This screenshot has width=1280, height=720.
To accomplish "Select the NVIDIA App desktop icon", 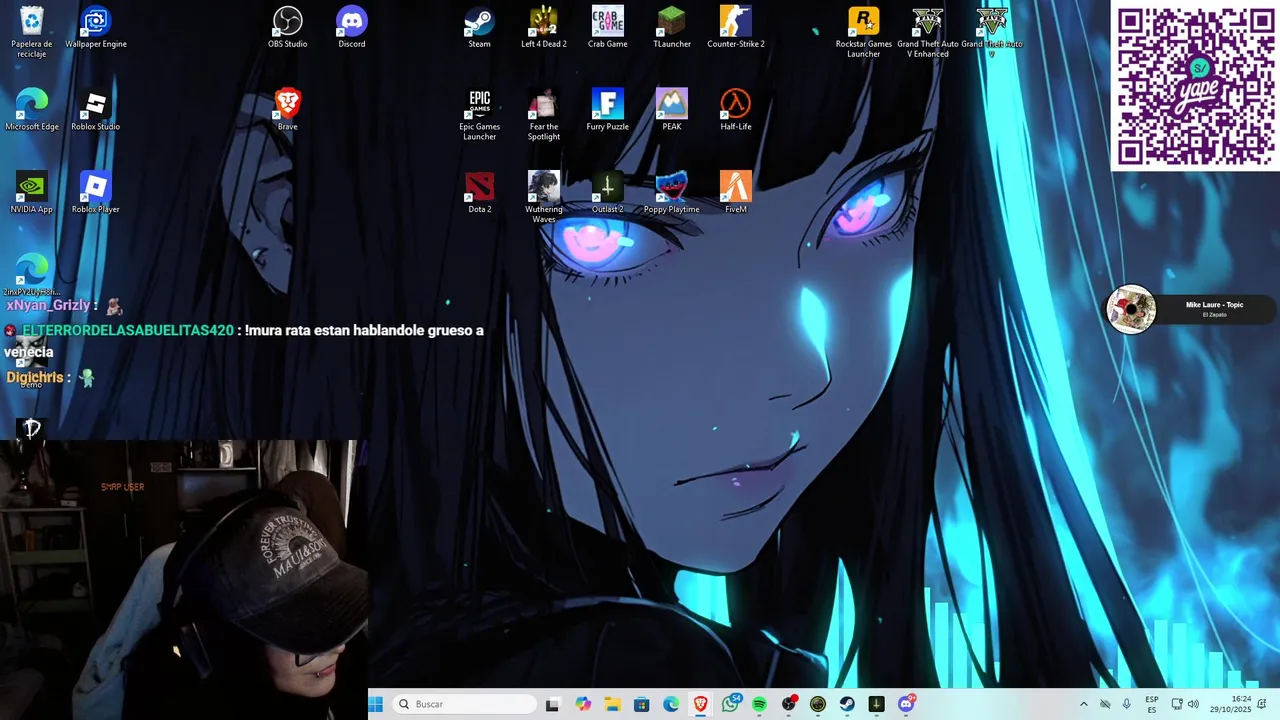I will [x=32, y=193].
